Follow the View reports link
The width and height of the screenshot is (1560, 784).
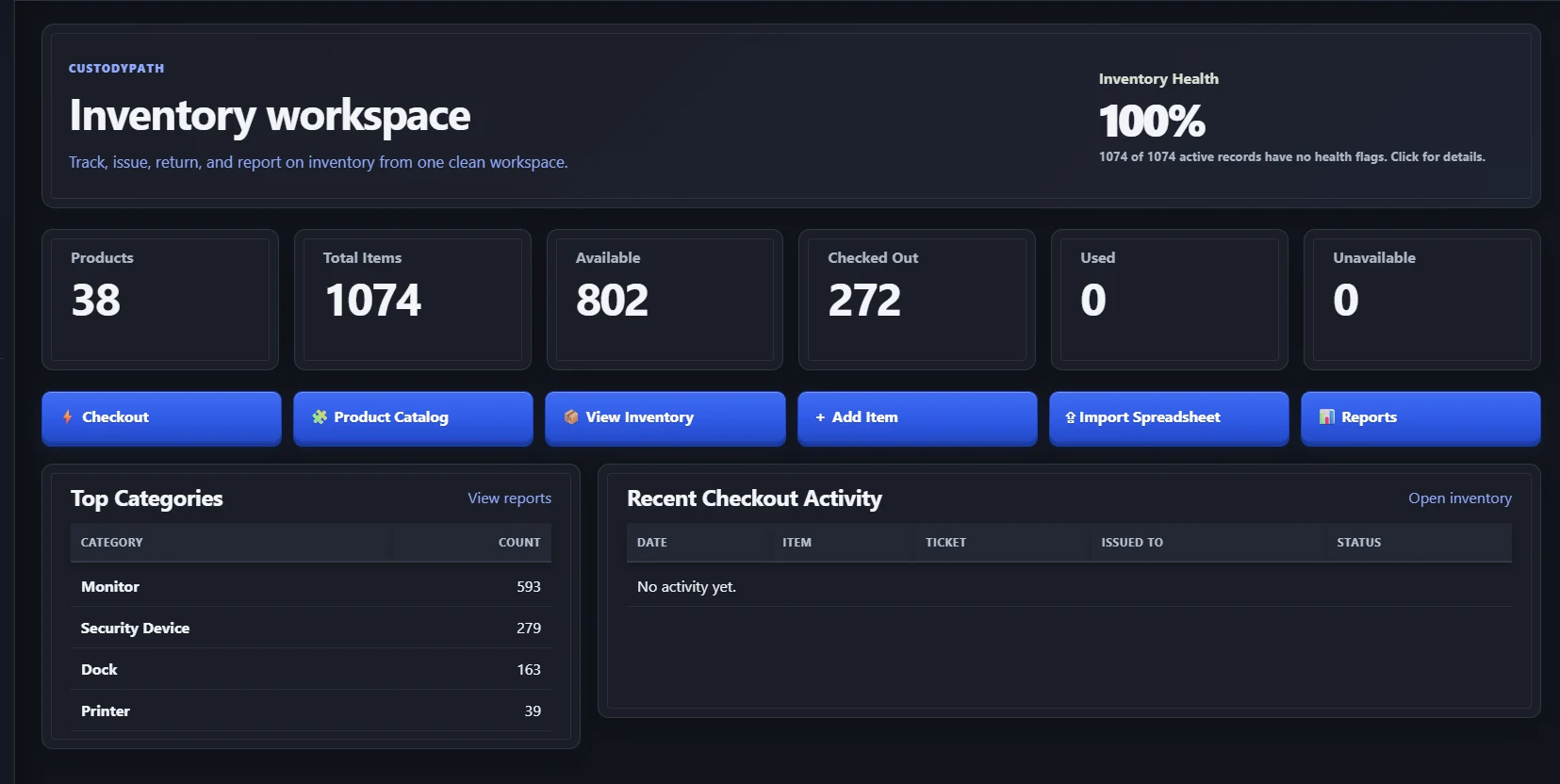(x=509, y=498)
